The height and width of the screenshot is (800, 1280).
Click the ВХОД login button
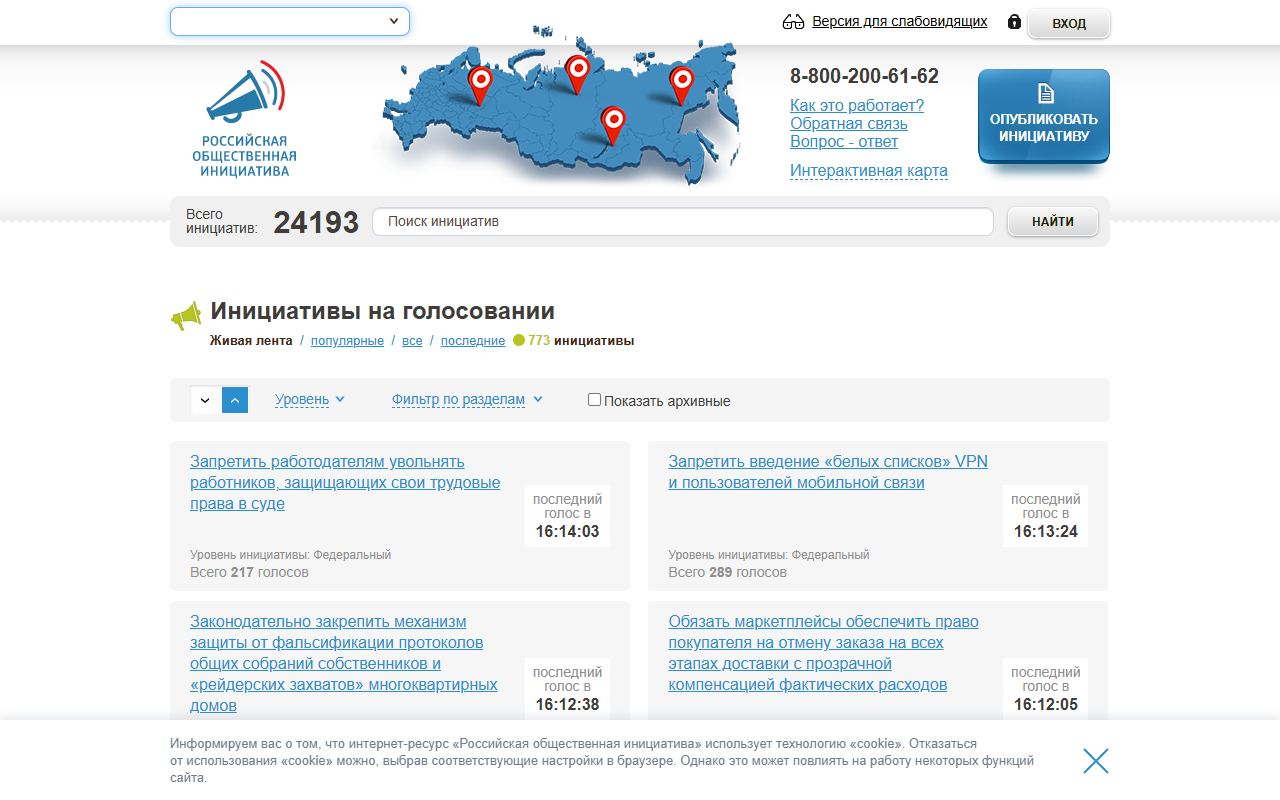click(1069, 23)
